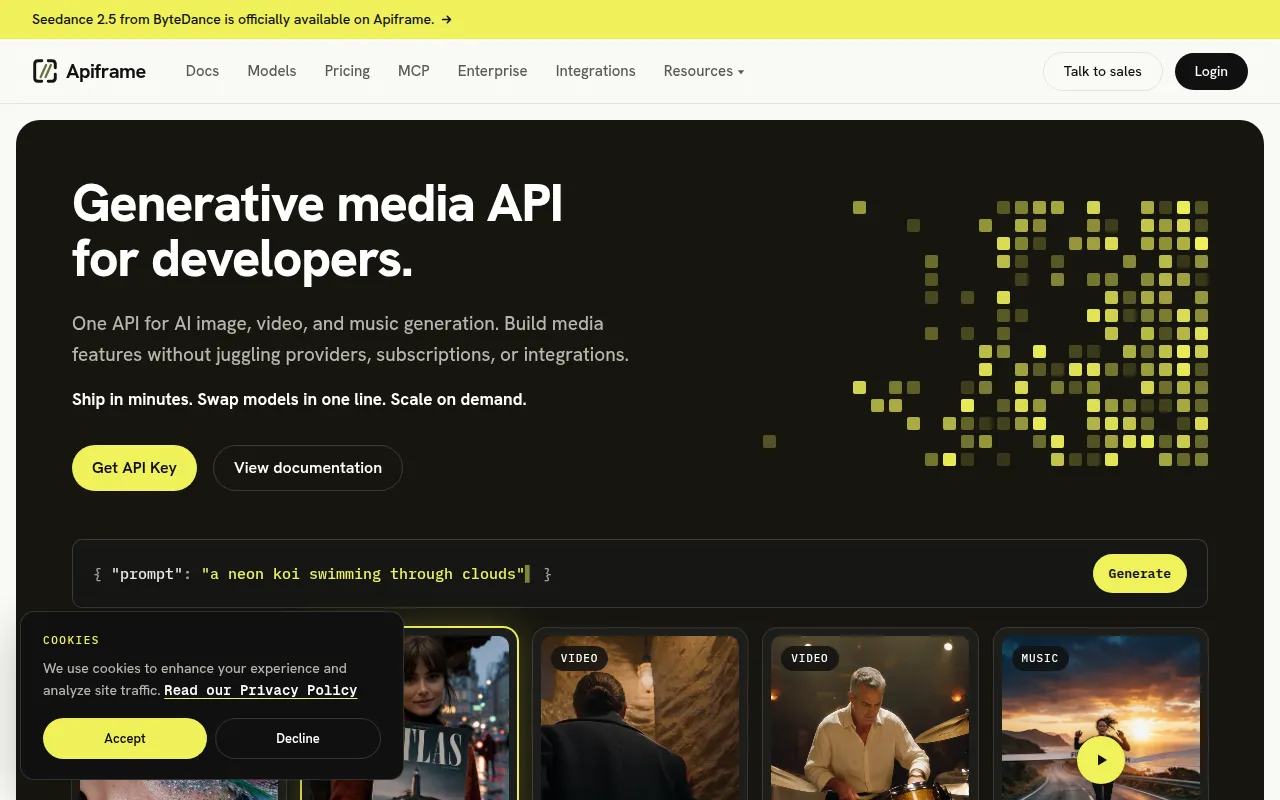Open the Docs menu item
The image size is (1280, 800).
(202, 71)
